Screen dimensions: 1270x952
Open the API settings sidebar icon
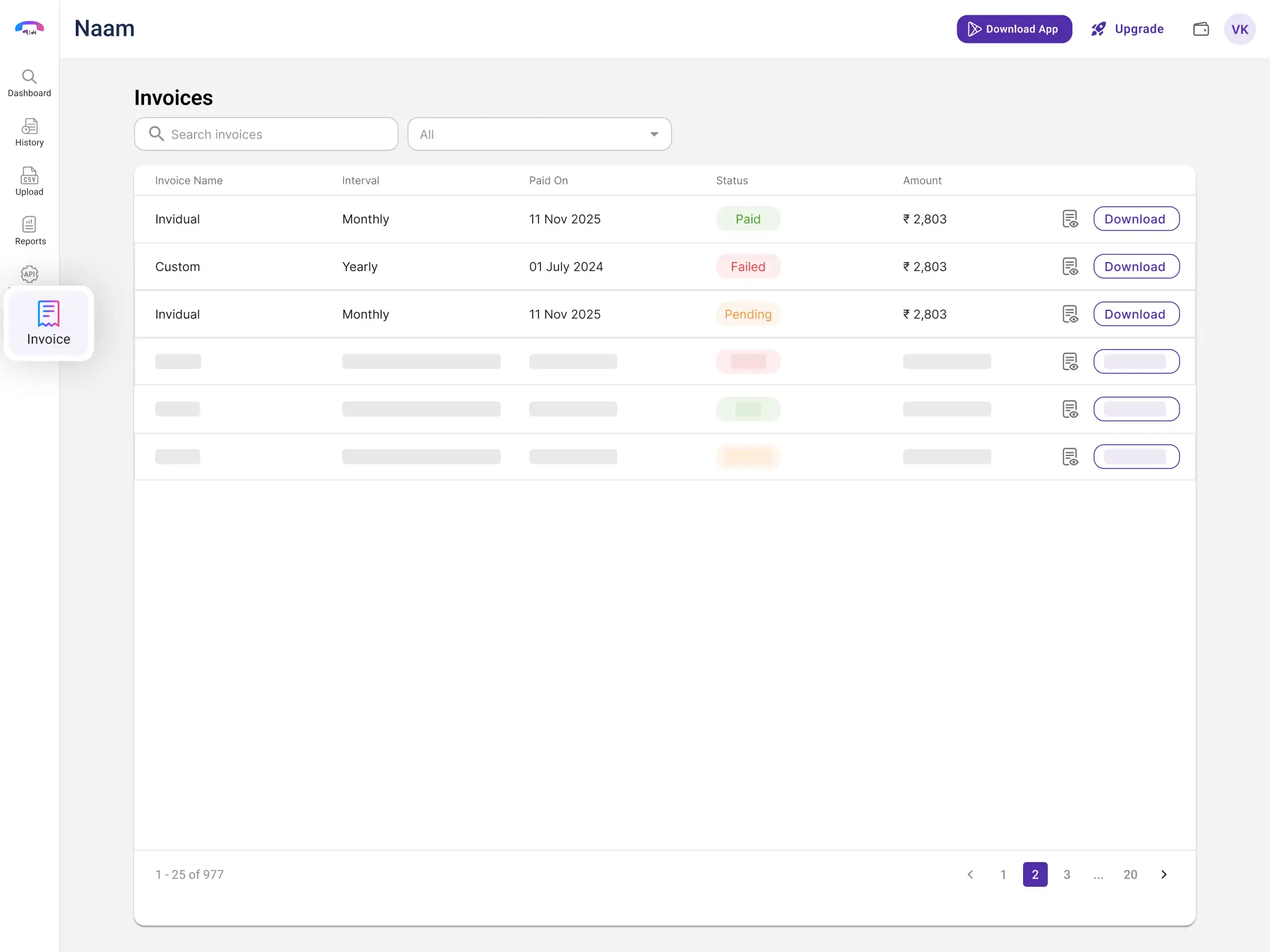coord(29,274)
